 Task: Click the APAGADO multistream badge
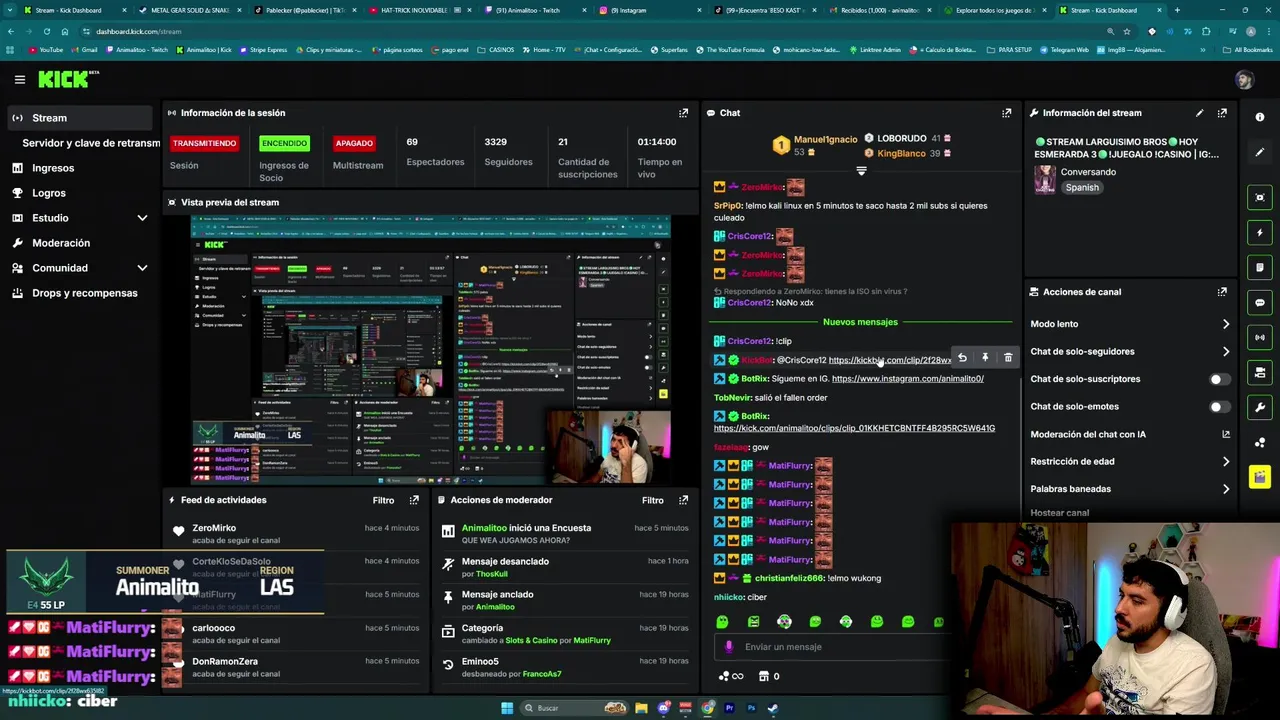[354, 143]
